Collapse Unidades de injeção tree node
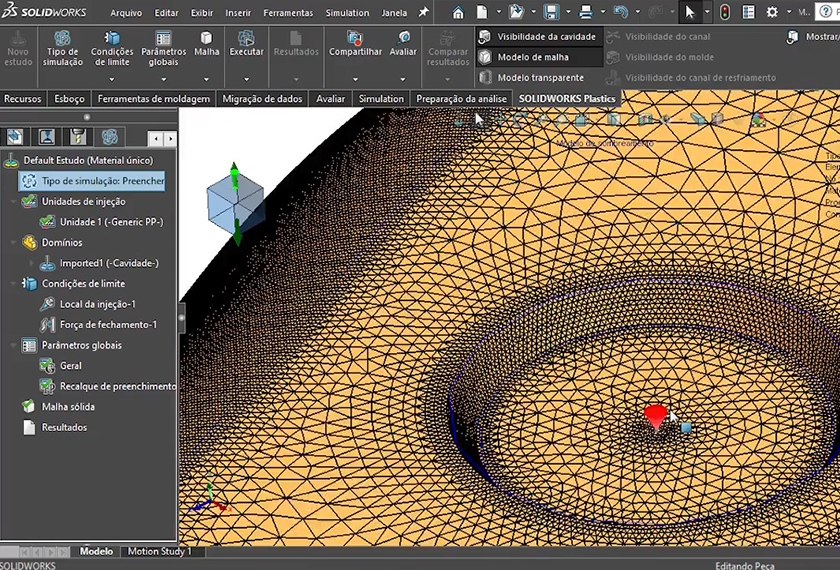The width and height of the screenshot is (840, 570). click(x=13, y=201)
